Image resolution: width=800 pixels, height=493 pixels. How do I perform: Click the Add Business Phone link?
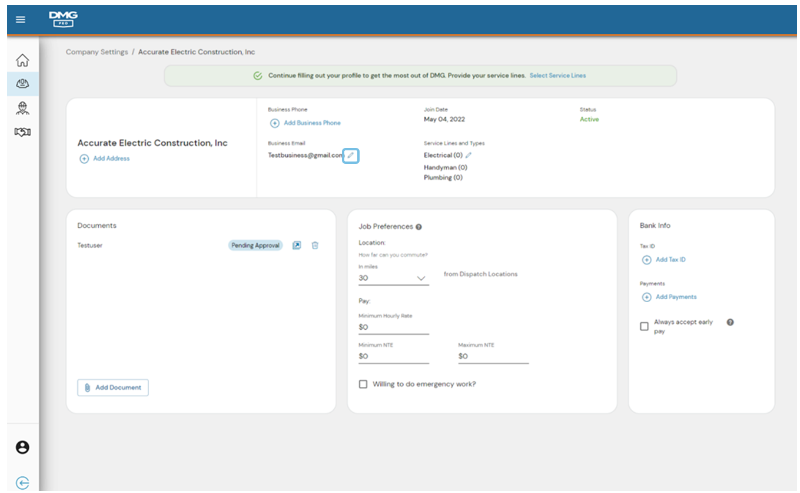[312, 123]
